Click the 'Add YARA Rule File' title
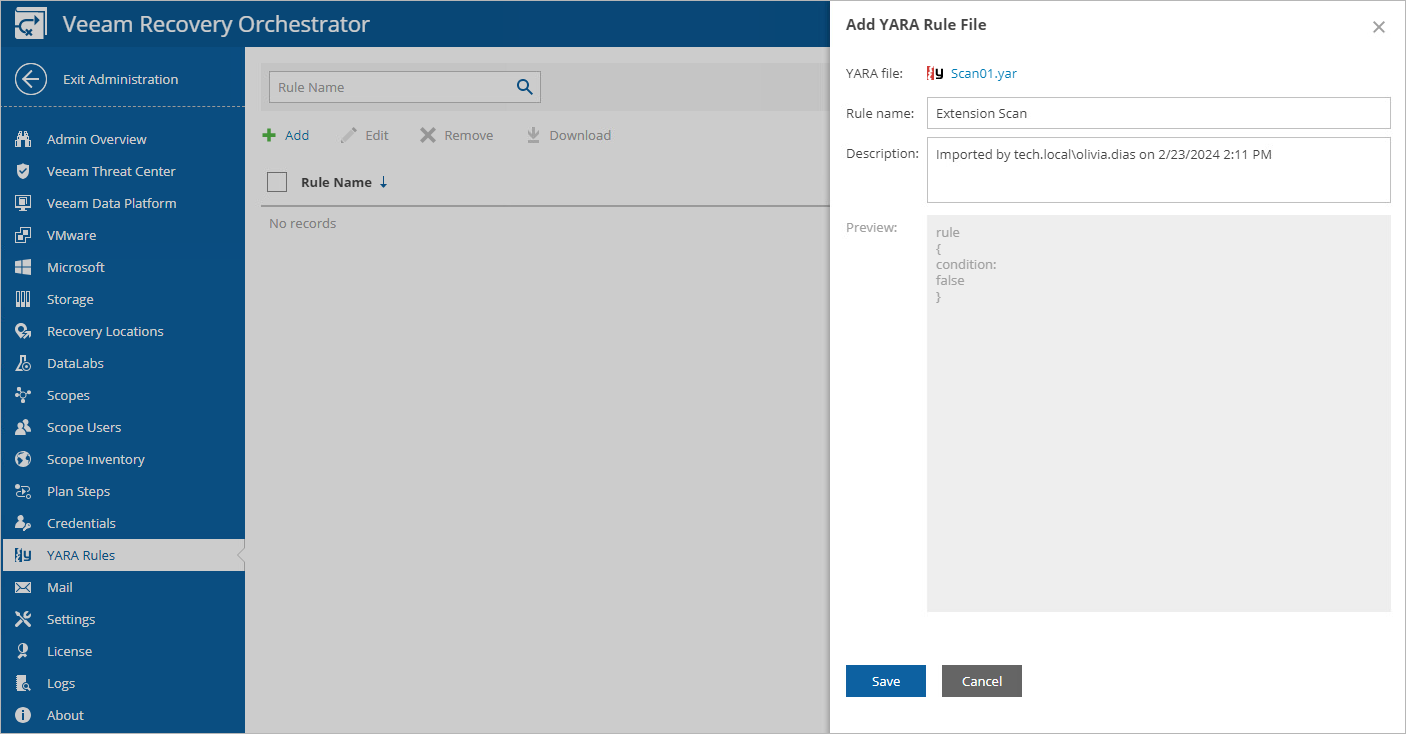1406x734 pixels. pos(916,25)
